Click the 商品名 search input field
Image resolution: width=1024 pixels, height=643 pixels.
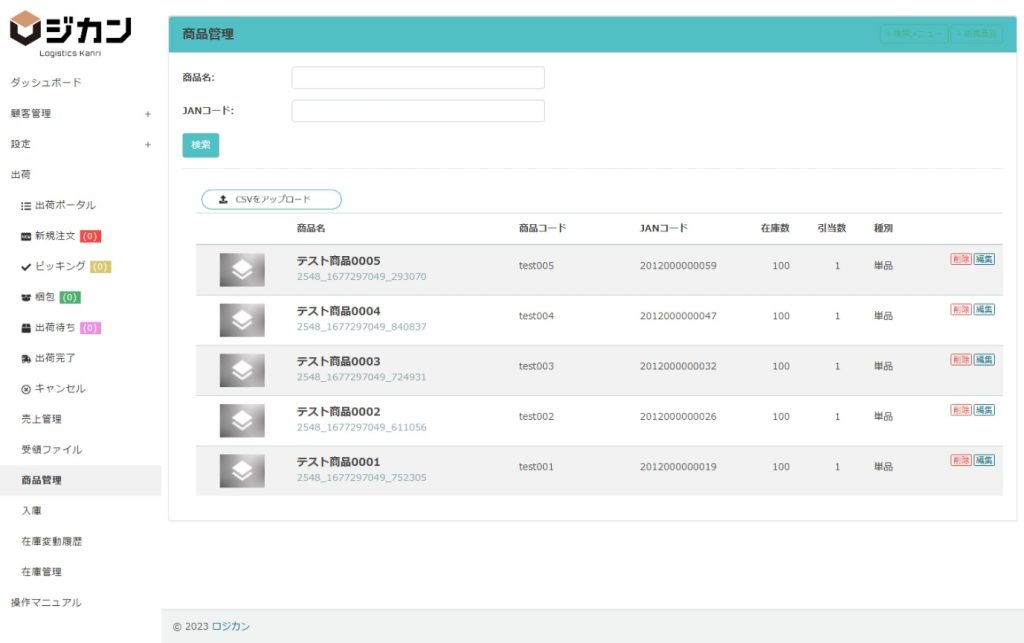(417, 78)
